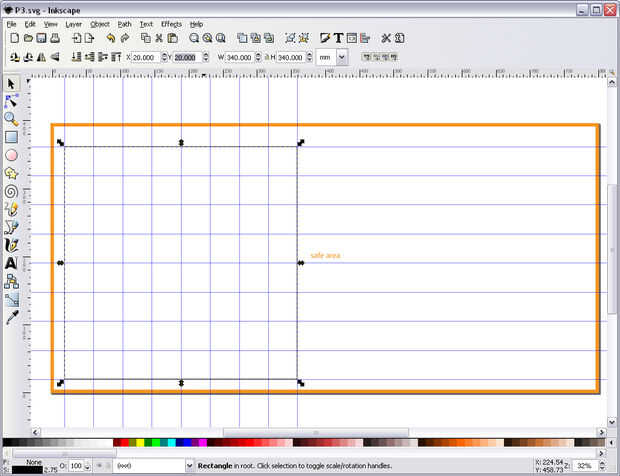Ungroup the selected group
The image size is (620, 476).
[304, 38]
